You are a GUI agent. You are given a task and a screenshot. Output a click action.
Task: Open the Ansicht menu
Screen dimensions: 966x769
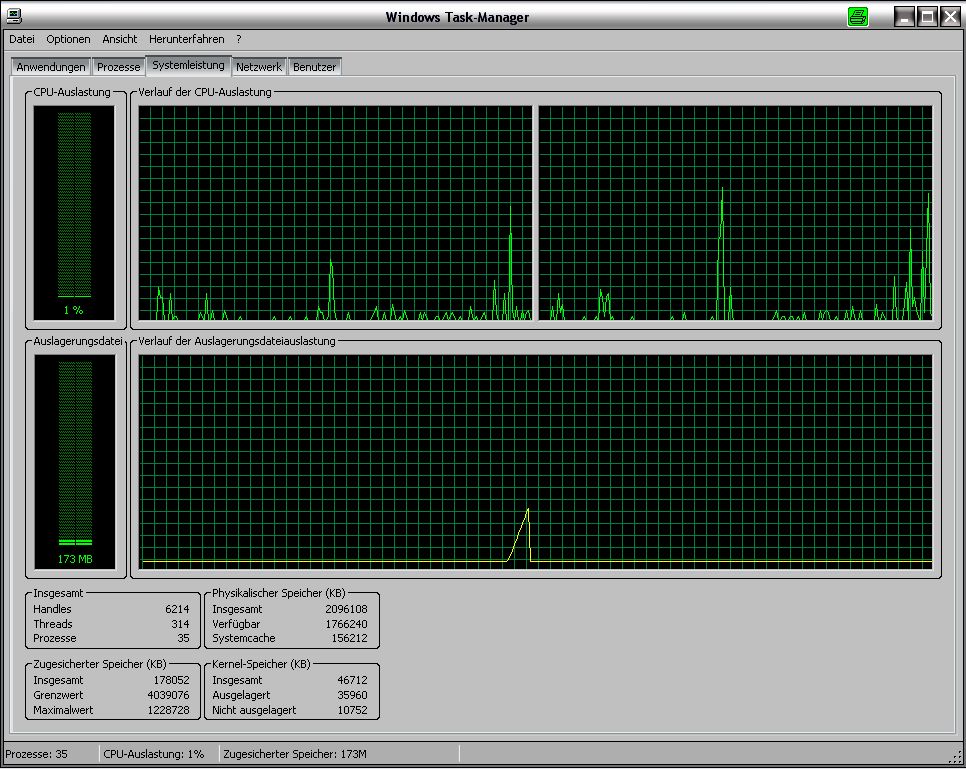point(120,39)
